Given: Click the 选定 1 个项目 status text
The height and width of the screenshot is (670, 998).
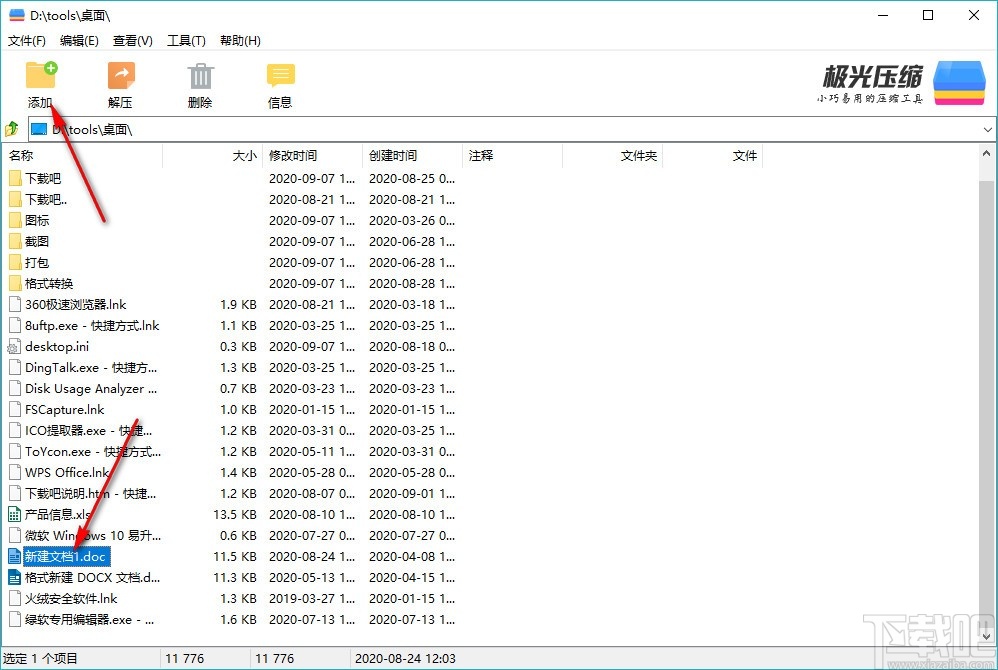Looking at the screenshot, I should click(40, 659).
